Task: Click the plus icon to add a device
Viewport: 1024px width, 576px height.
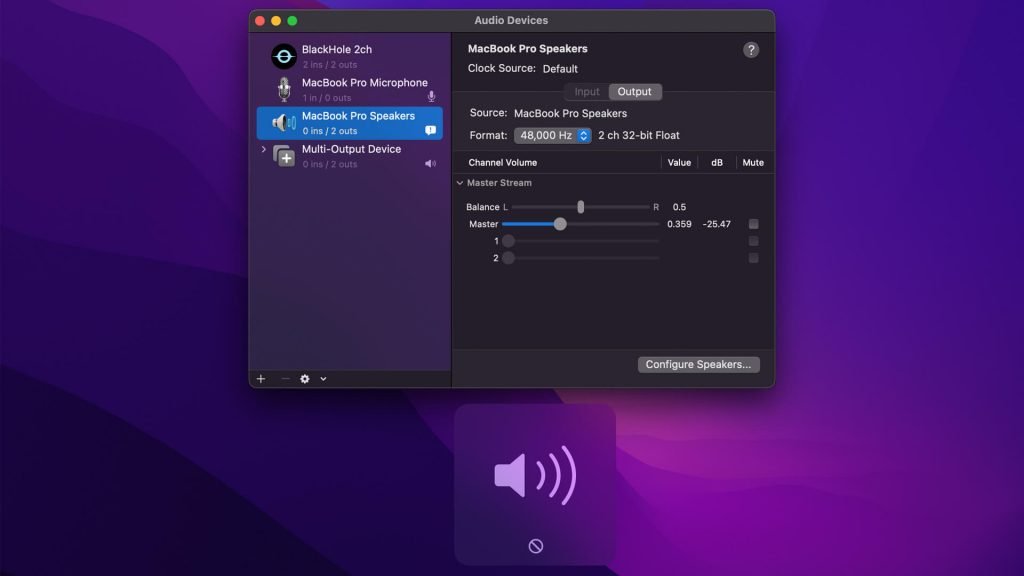Action: (x=260, y=379)
